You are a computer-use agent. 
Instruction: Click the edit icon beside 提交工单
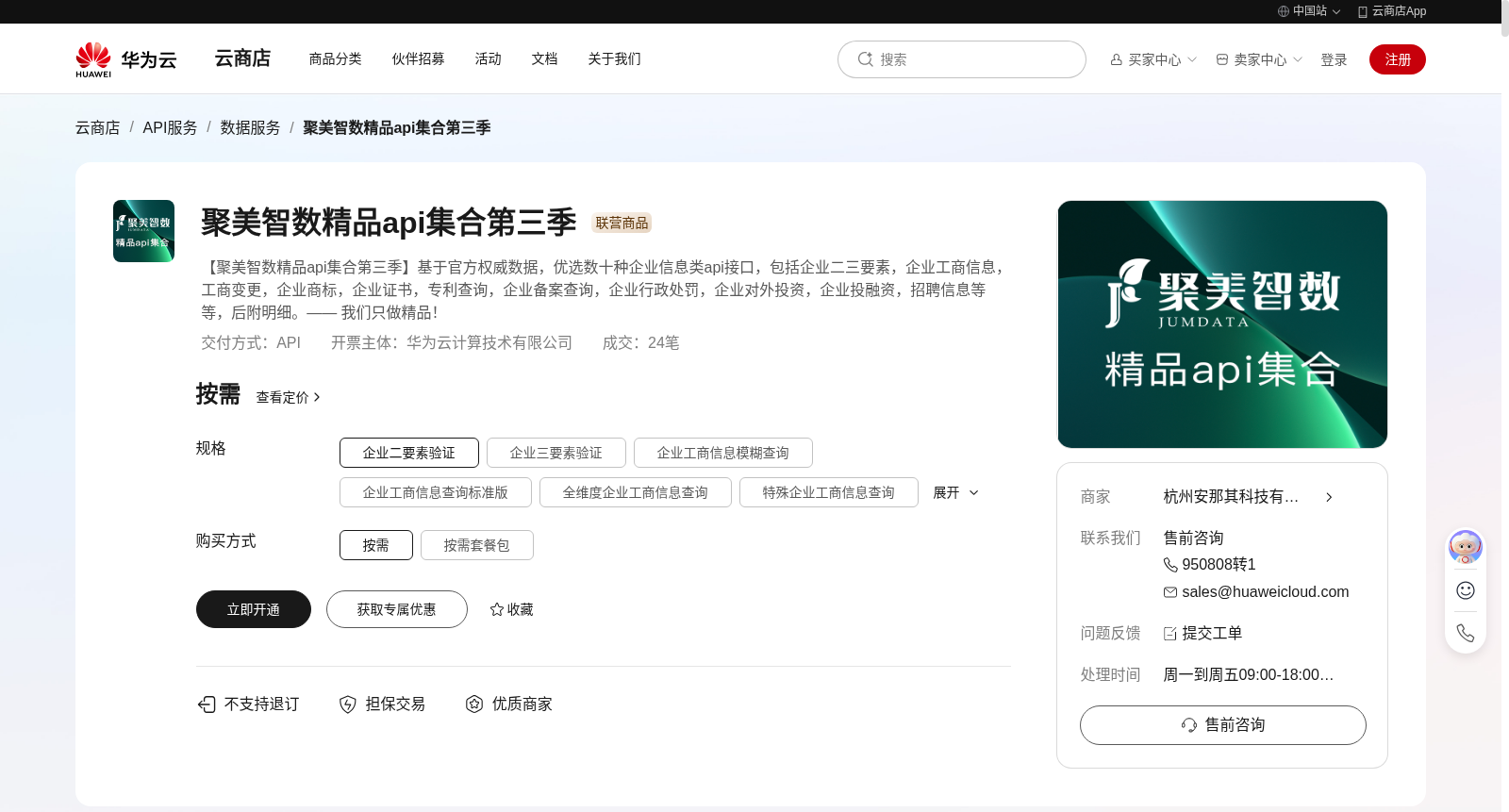pos(1170,634)
